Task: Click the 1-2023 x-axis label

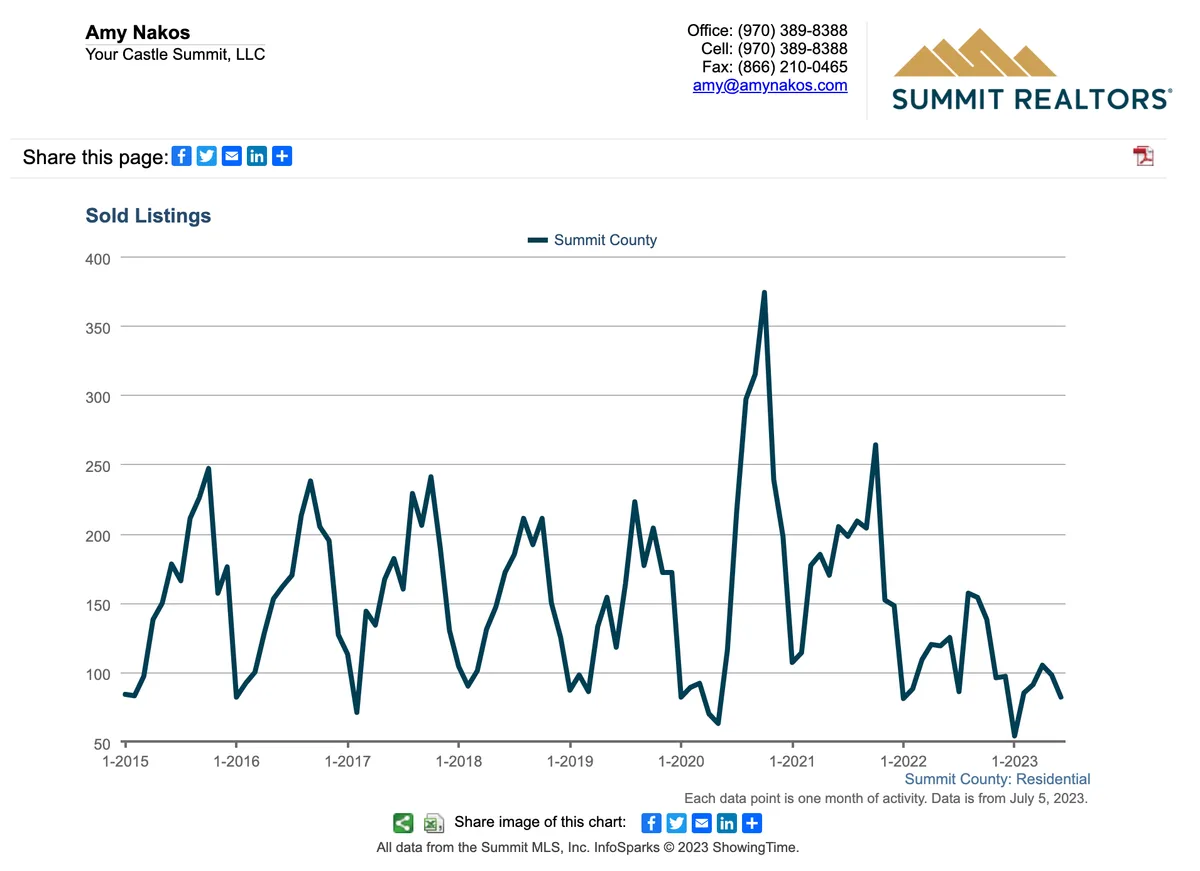Action: pos(1014,761)
